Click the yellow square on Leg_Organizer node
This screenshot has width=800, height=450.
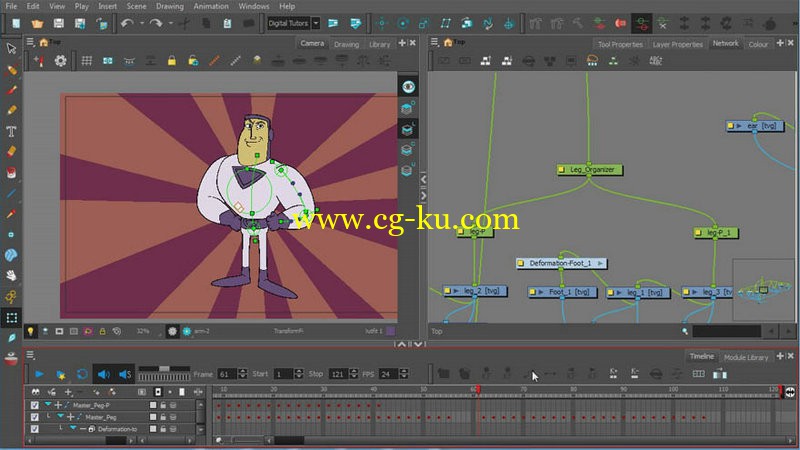(561, 169)
